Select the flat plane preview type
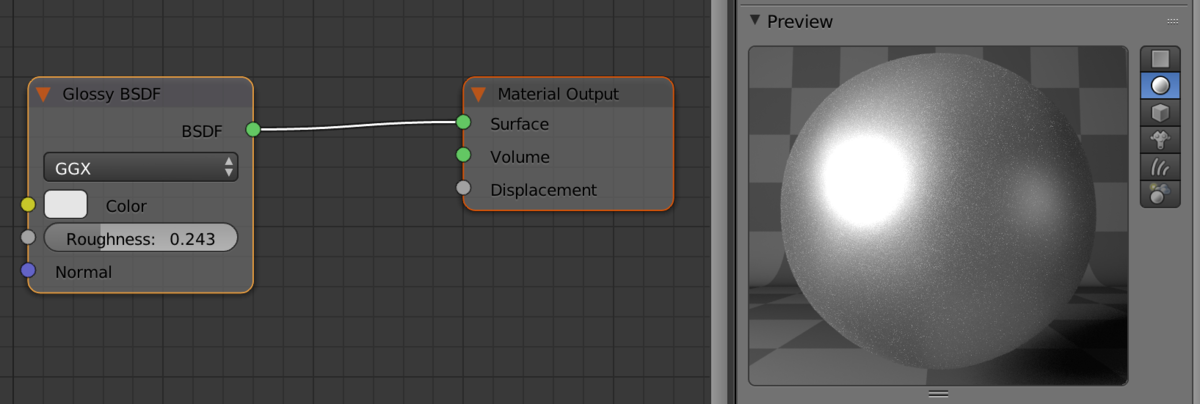The width and height of the screenshot is (1200, 404). [1160, 60]
